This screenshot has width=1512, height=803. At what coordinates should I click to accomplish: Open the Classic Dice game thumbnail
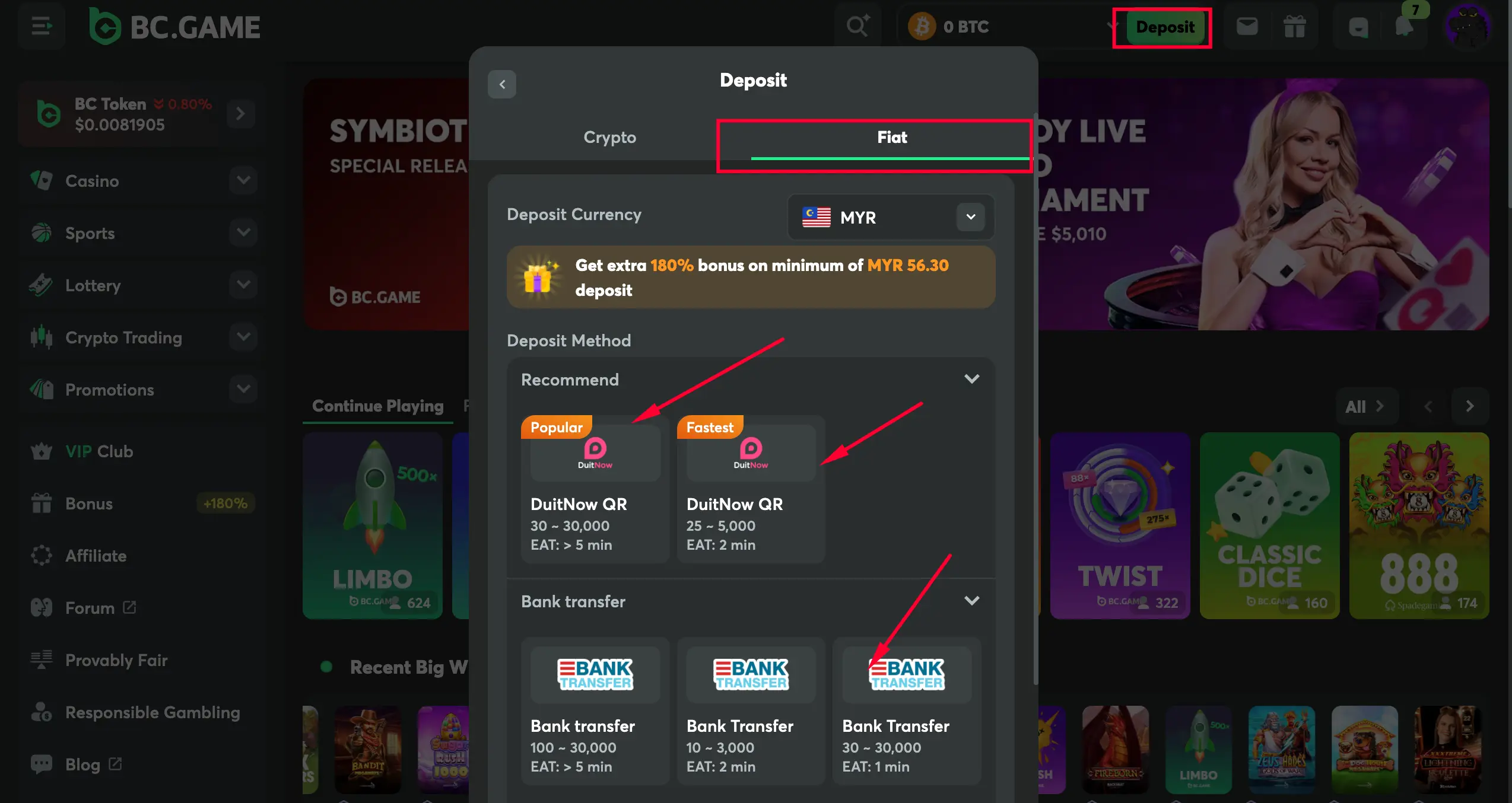pos(1269,525)
